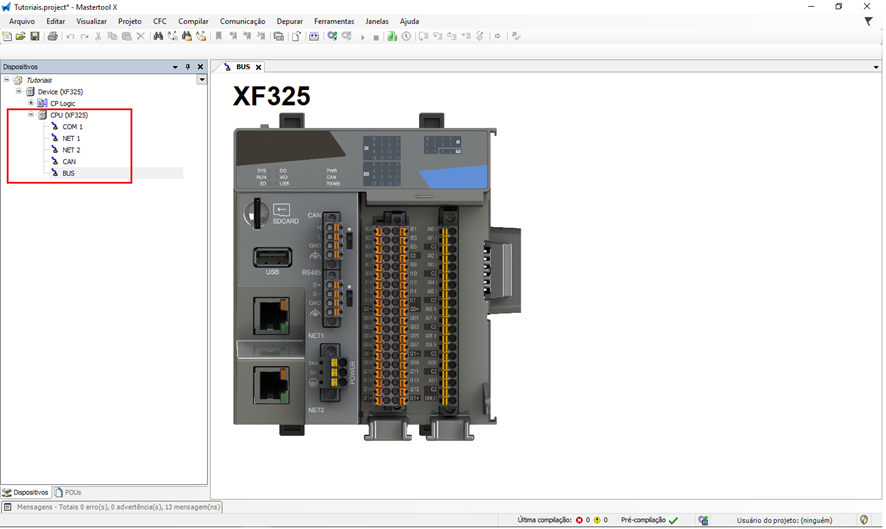Select the COM 1 port node

pyautogui.click(x=72, y=127)
